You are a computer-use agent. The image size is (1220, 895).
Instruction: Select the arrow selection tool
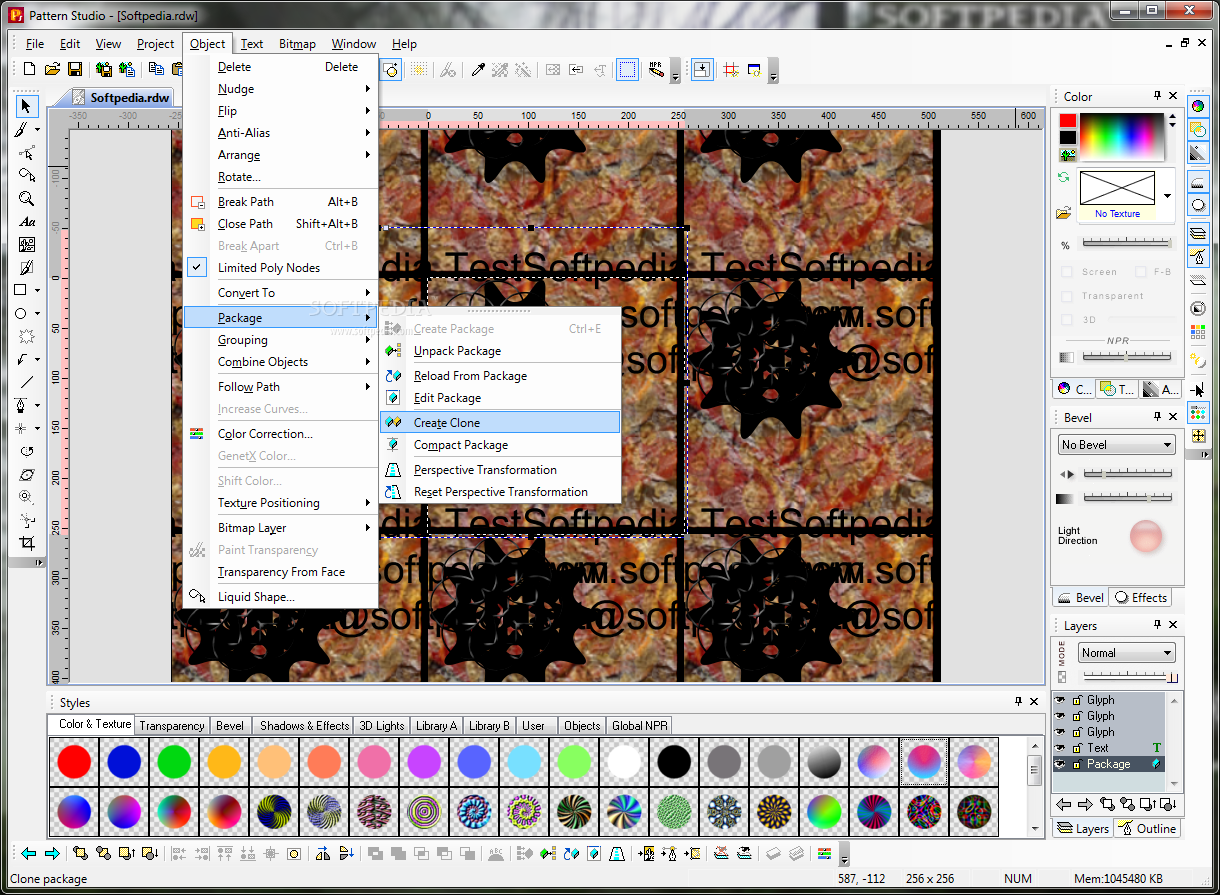click(x=26, y=107)
